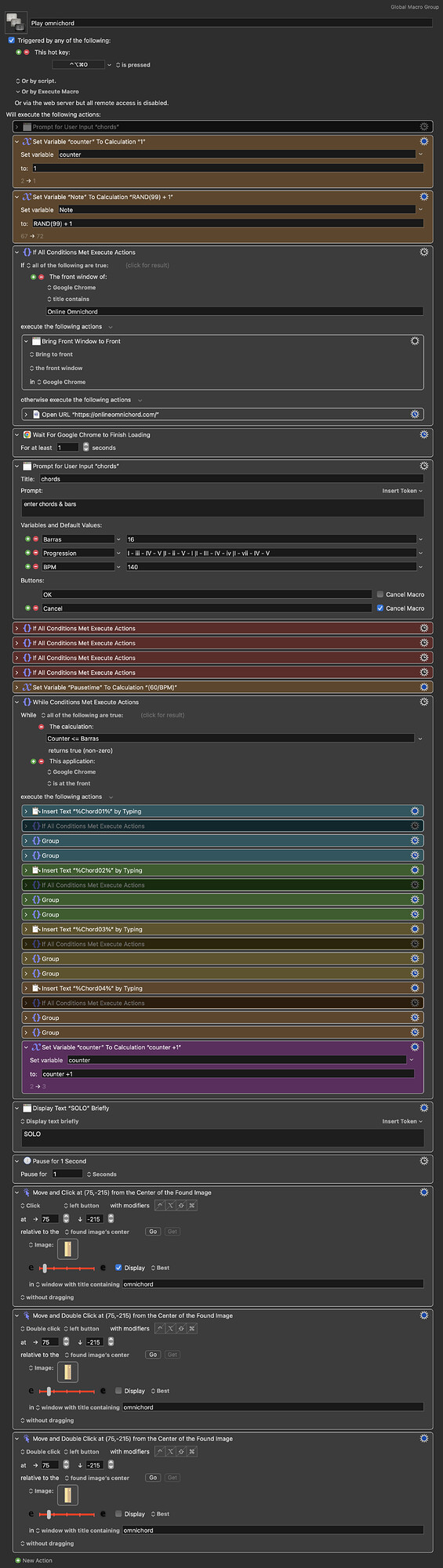The image size is (443, 1568).
Task: Open the hot key dropdown arrow
Action: [x=109, y=65]
